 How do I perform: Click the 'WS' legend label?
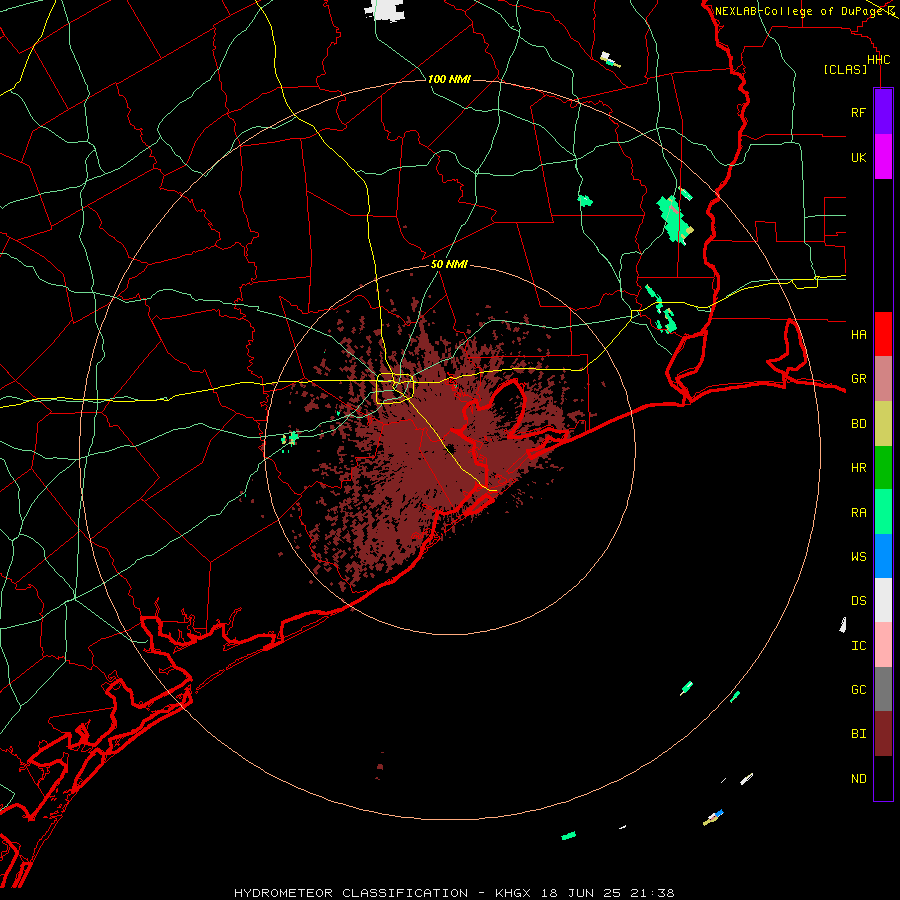coord(858,556)
